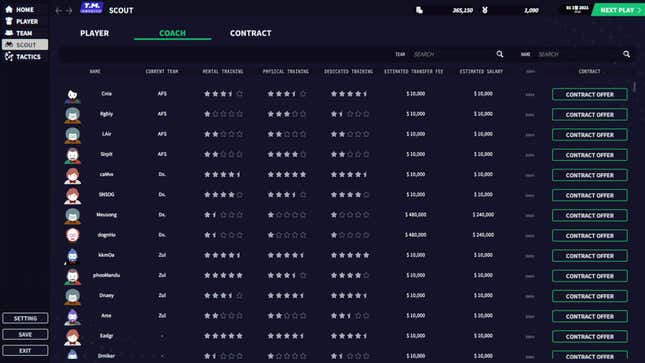Click the team search input field
This screenshot has height=363, width=645.
pyautogui.click(x=452, y=54)
